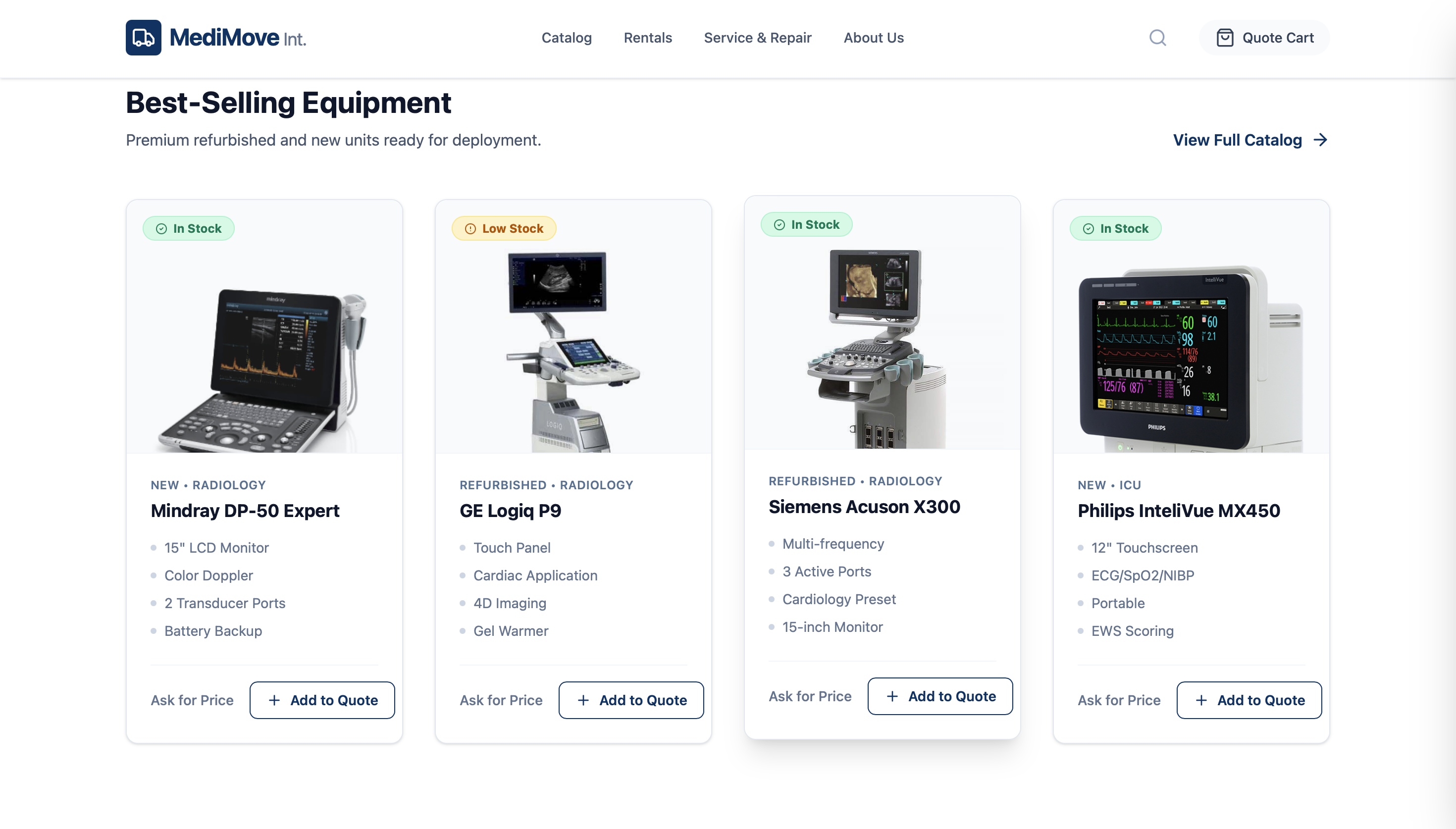Click the plus icon on Siemens Add to Quote

[x=892, y=696]
